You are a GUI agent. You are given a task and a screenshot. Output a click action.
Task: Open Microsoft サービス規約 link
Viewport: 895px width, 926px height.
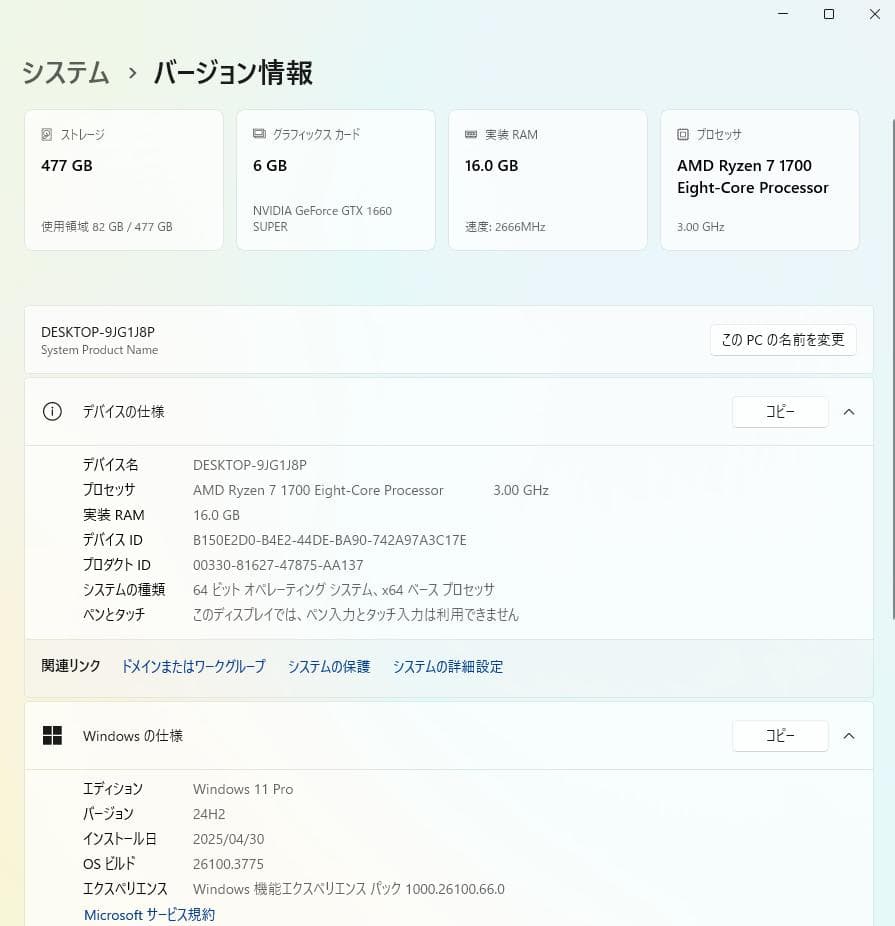(148, 914)
